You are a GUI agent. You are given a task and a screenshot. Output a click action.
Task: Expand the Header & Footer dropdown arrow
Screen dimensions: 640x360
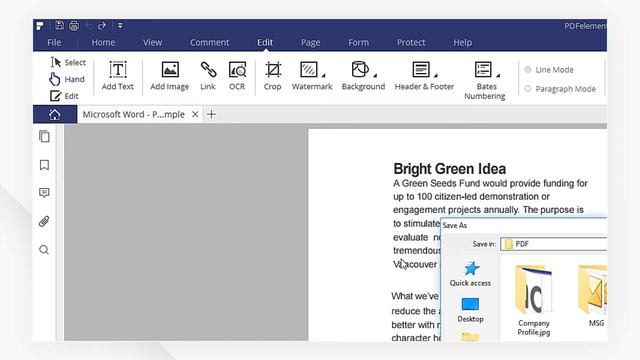click(x=436, y=75)
